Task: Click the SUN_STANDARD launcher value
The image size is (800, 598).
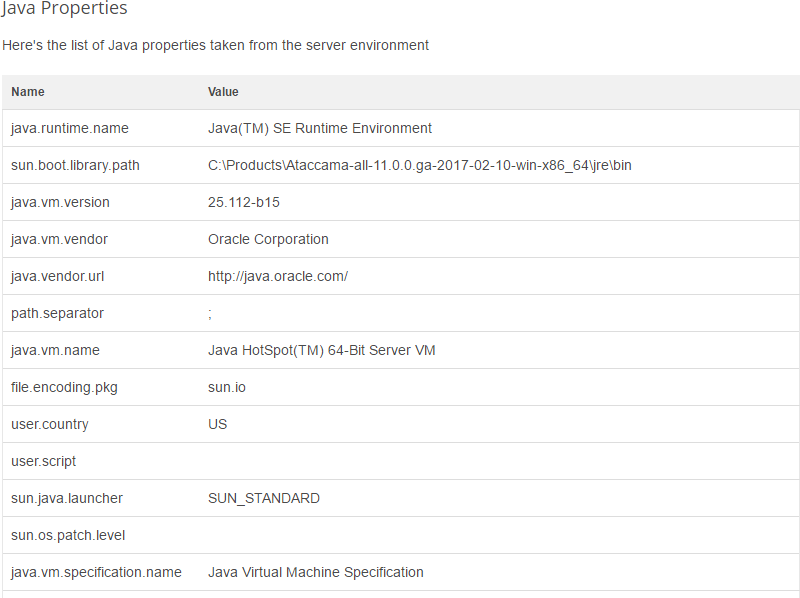Action: point(264,498)
